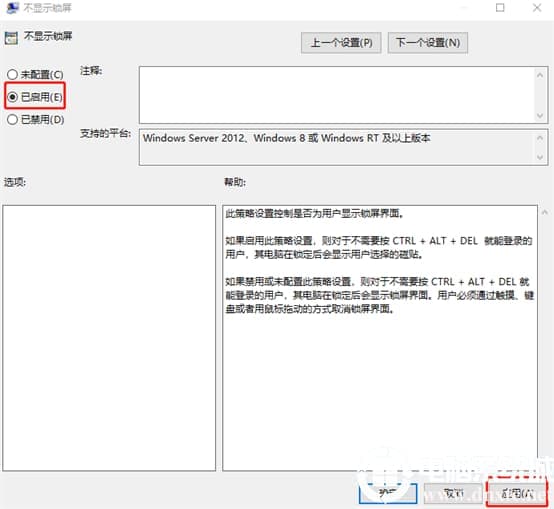Click the 选项 options list area
This screenshot has width=554, height=509.
[x=109, y=338]
